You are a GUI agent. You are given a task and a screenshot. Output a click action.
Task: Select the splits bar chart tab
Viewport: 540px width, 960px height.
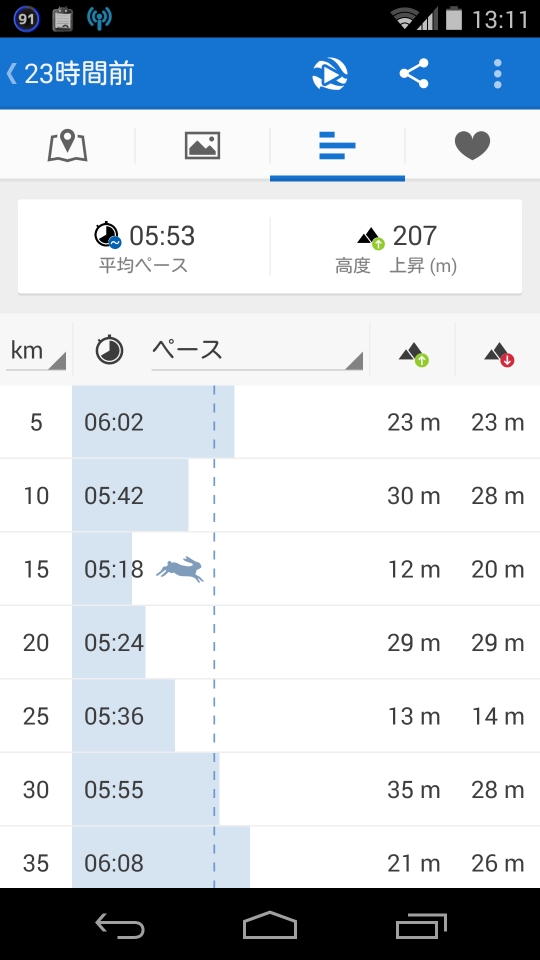tap(337, 146)
